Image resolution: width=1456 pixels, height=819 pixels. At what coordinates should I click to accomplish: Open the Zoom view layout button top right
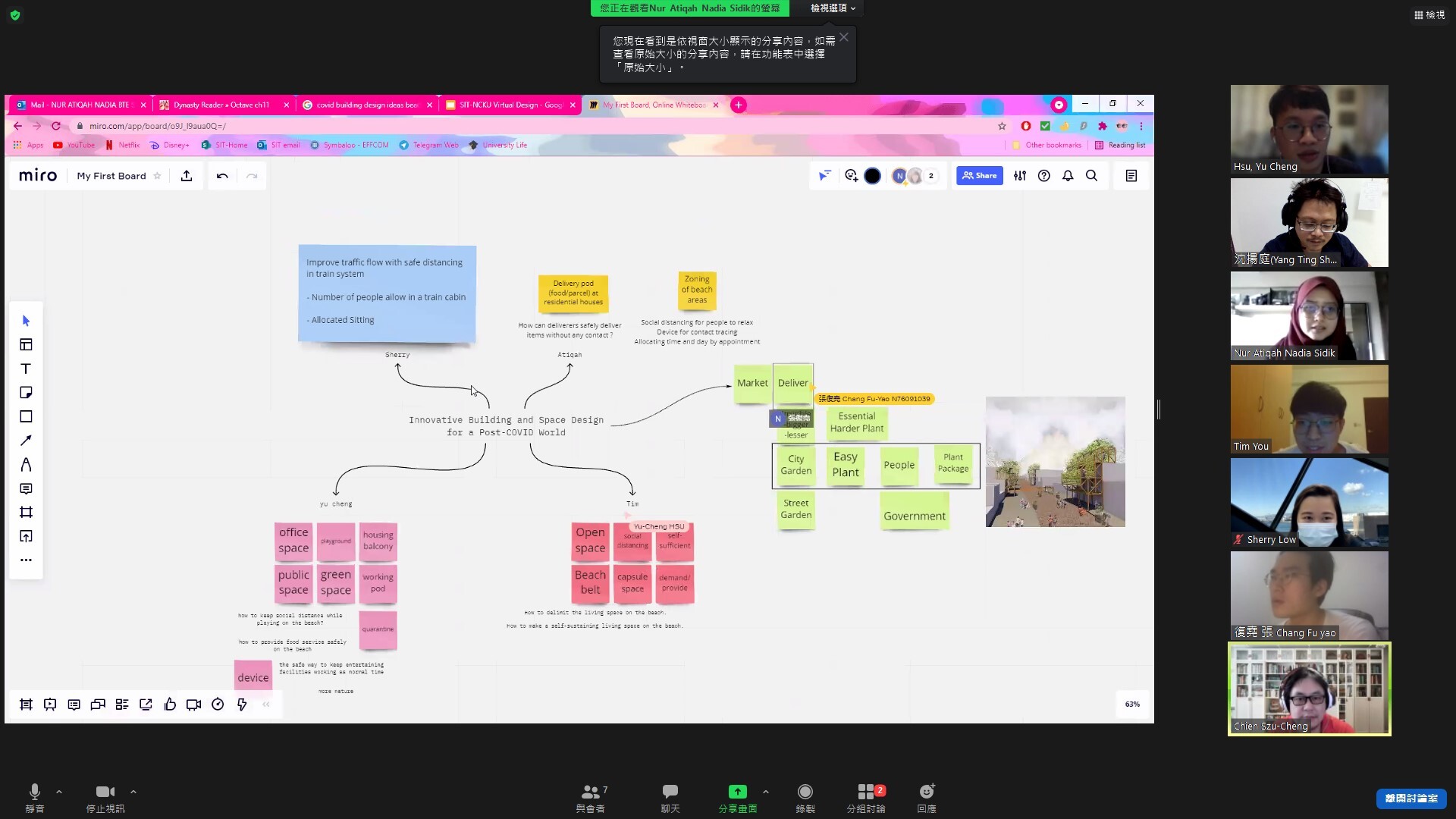(x=1429, y=14)
